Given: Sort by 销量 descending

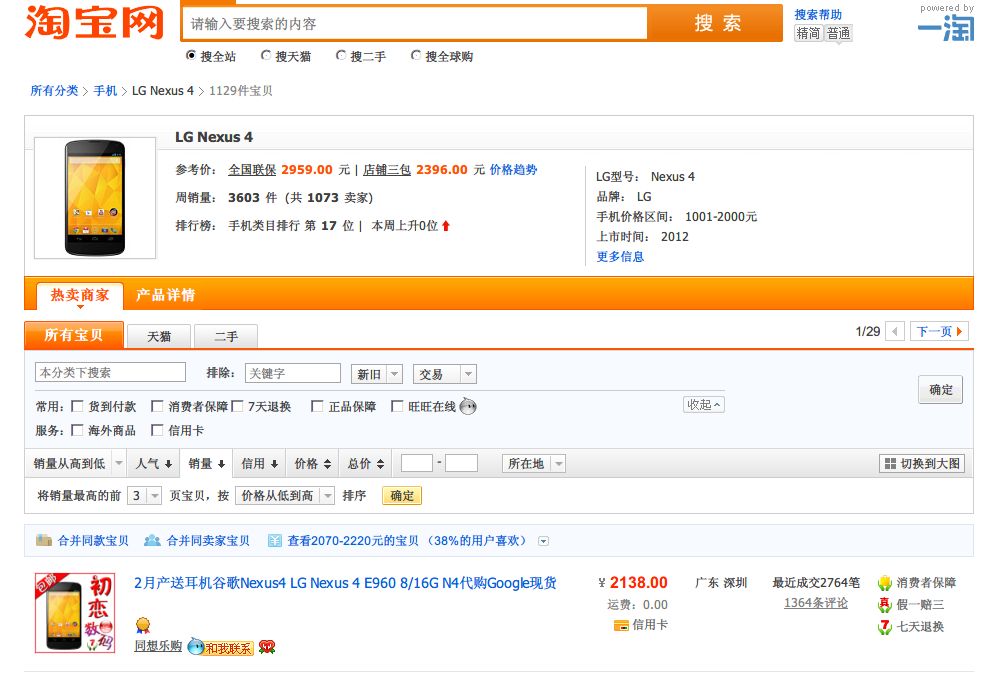Looking at the screenshot, I should point(206,464).
